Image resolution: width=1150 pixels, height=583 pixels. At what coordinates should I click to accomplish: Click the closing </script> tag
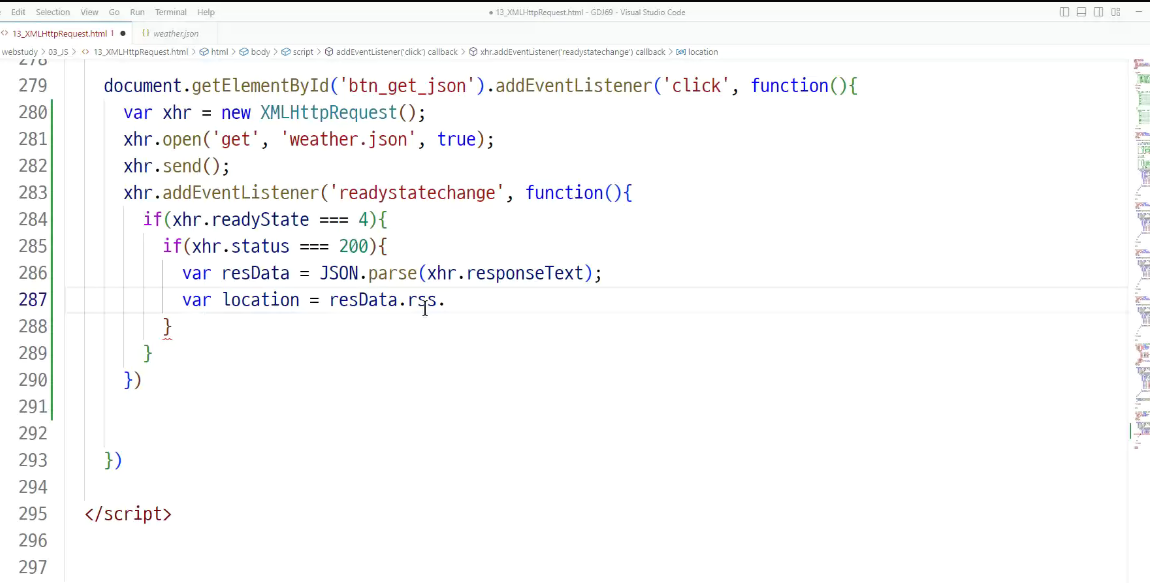click(128, 514)
